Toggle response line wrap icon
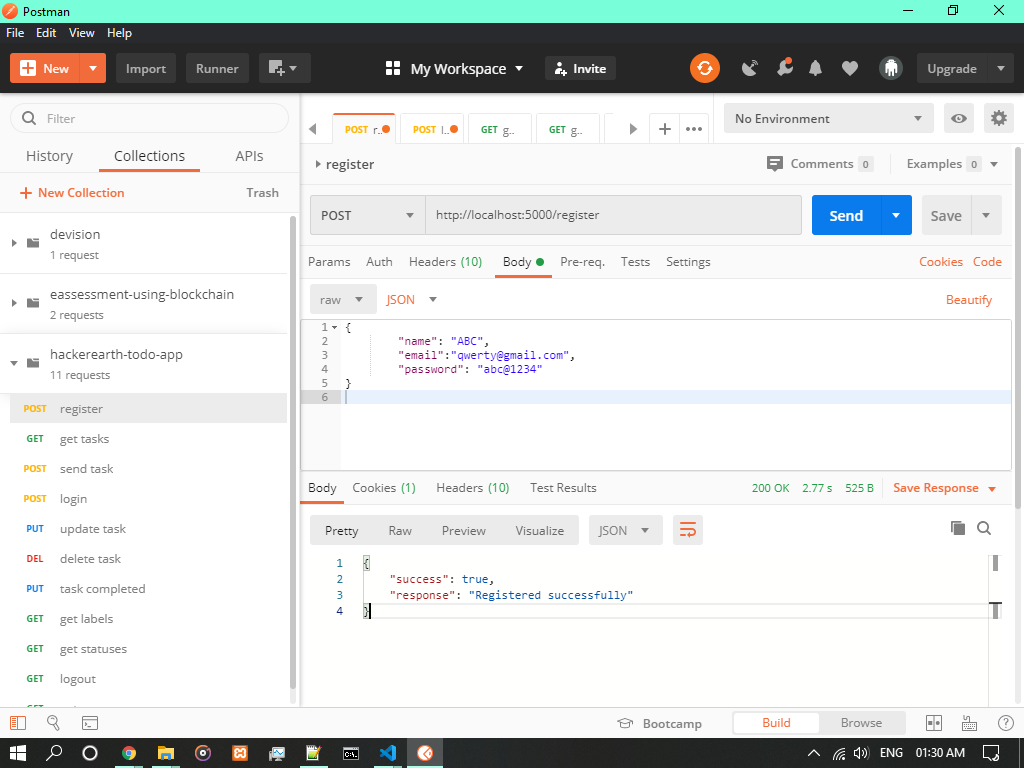The image size is (1024, 768). tap(688, 530)
